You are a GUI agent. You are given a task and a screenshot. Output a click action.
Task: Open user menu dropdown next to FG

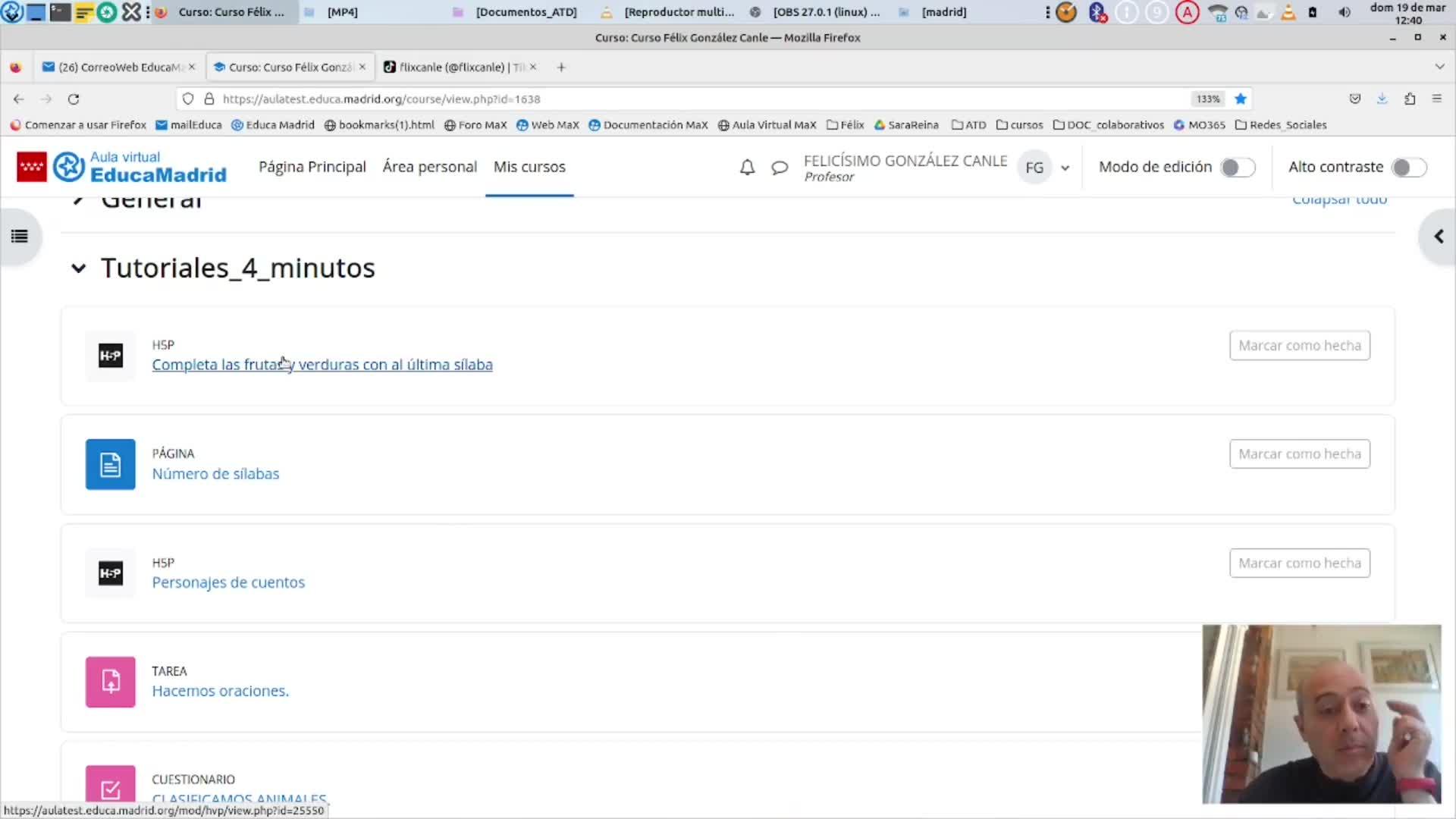click(x=1065, y=168)
